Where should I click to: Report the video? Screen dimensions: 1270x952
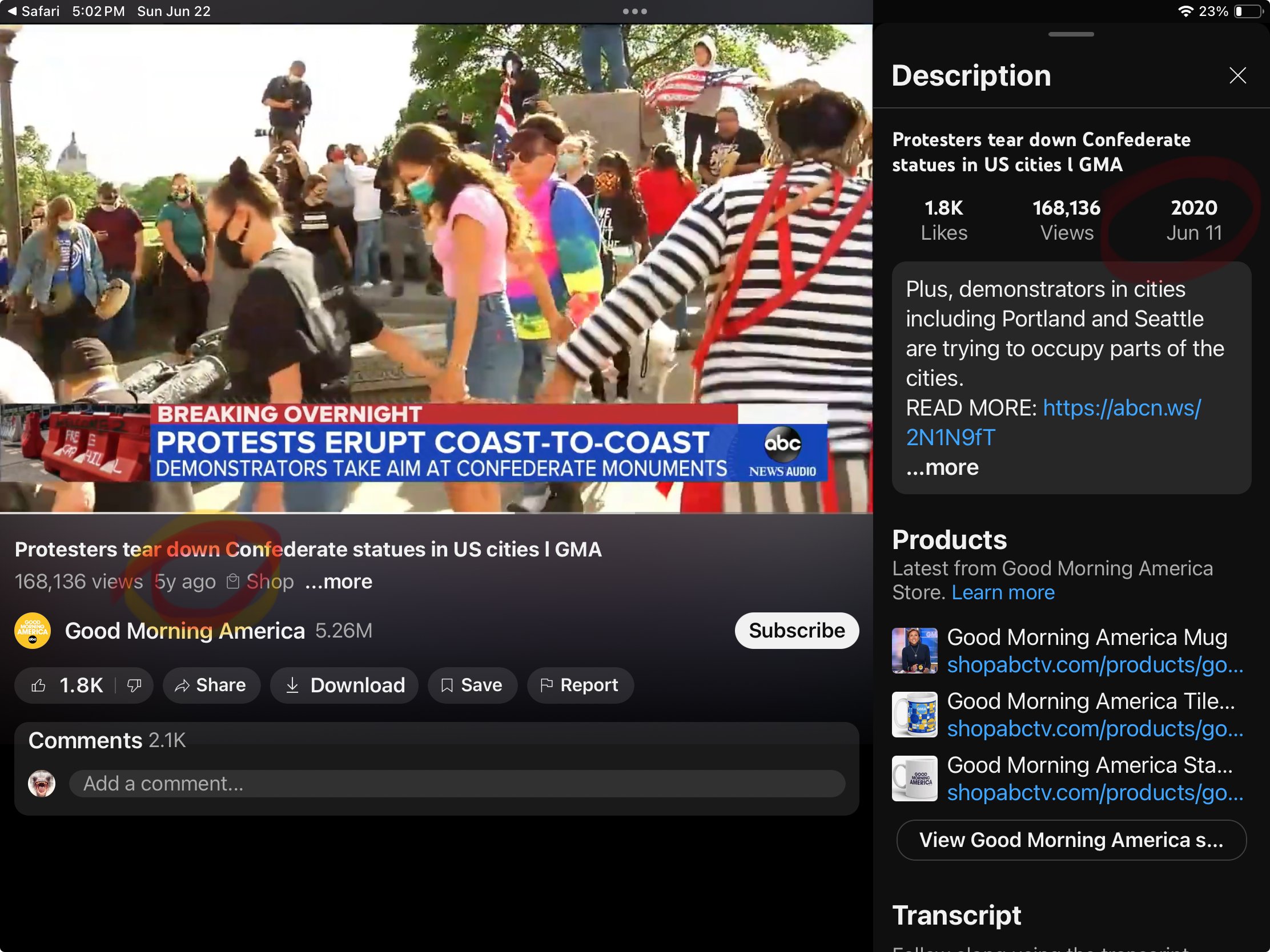[580, 685]
